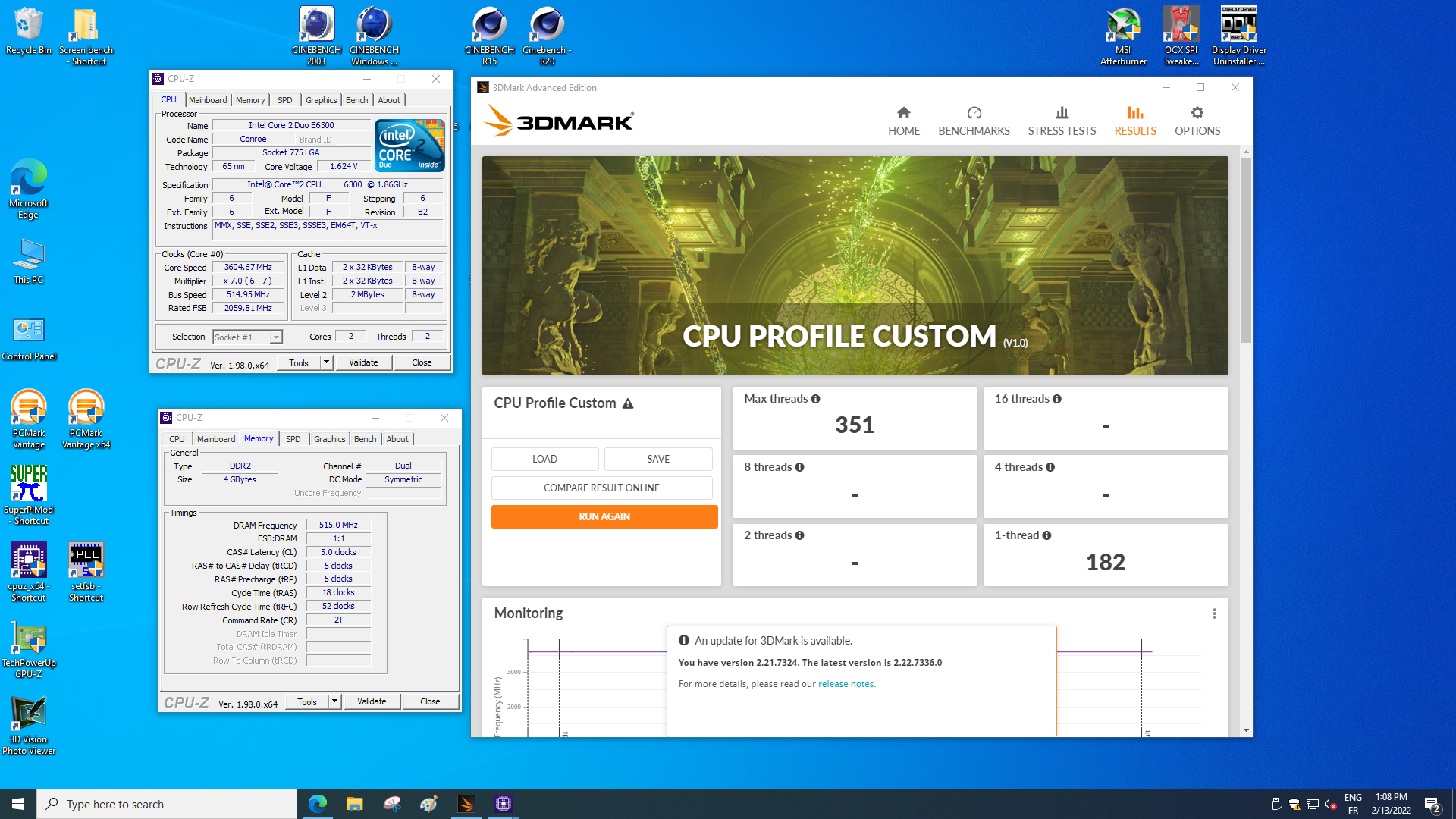Launch CINEBENCH R15 desktop icon
The image size is (1456, 819).
tap(489, 36)
